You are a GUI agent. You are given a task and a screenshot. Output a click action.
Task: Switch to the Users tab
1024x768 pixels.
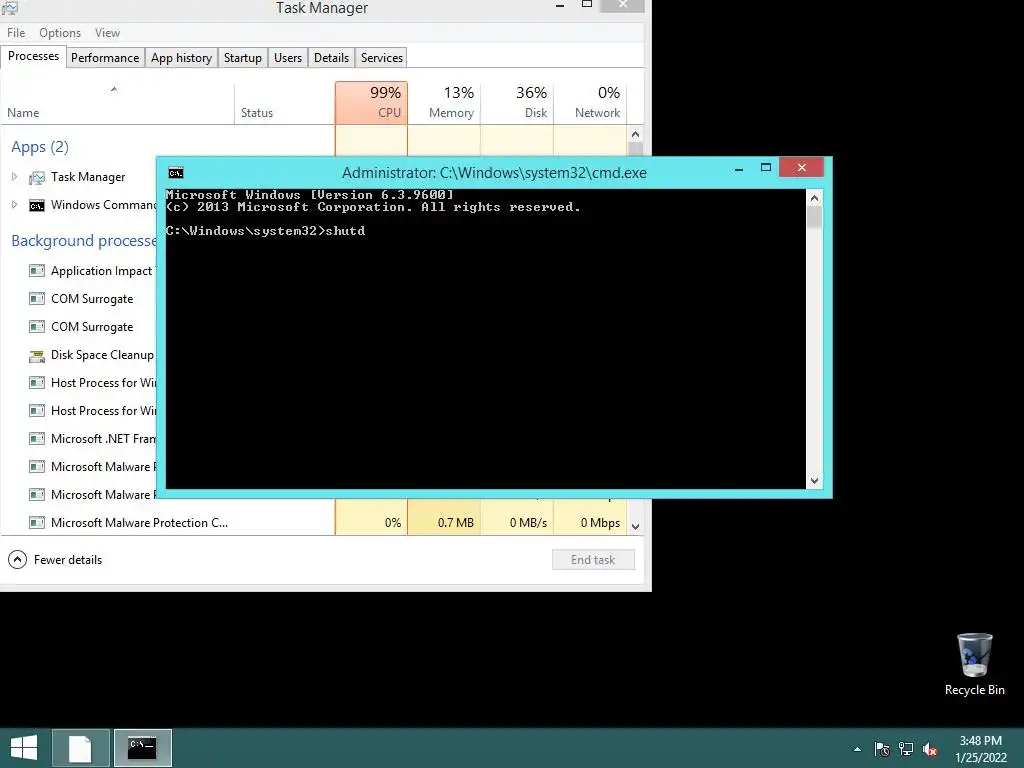pyautogui.click(x=287, y=57)
